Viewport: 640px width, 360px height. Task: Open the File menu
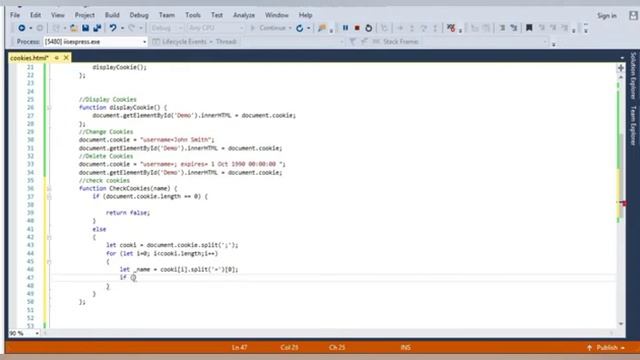point(15,15)
